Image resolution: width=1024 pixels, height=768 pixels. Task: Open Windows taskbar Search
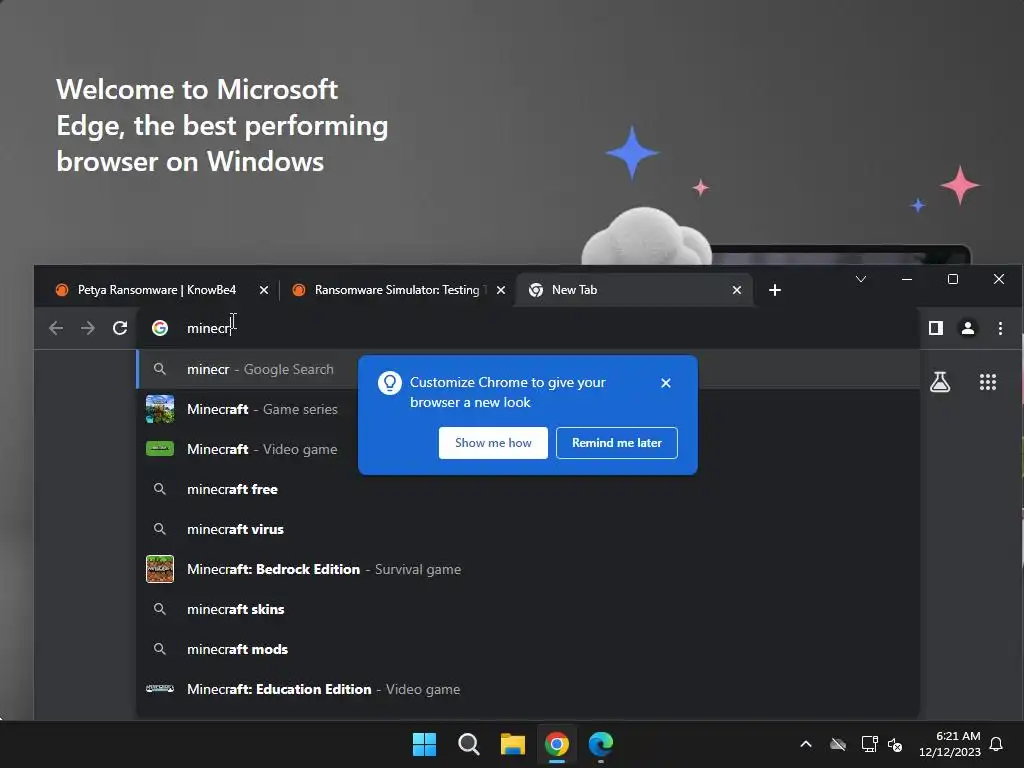[468, 744]
